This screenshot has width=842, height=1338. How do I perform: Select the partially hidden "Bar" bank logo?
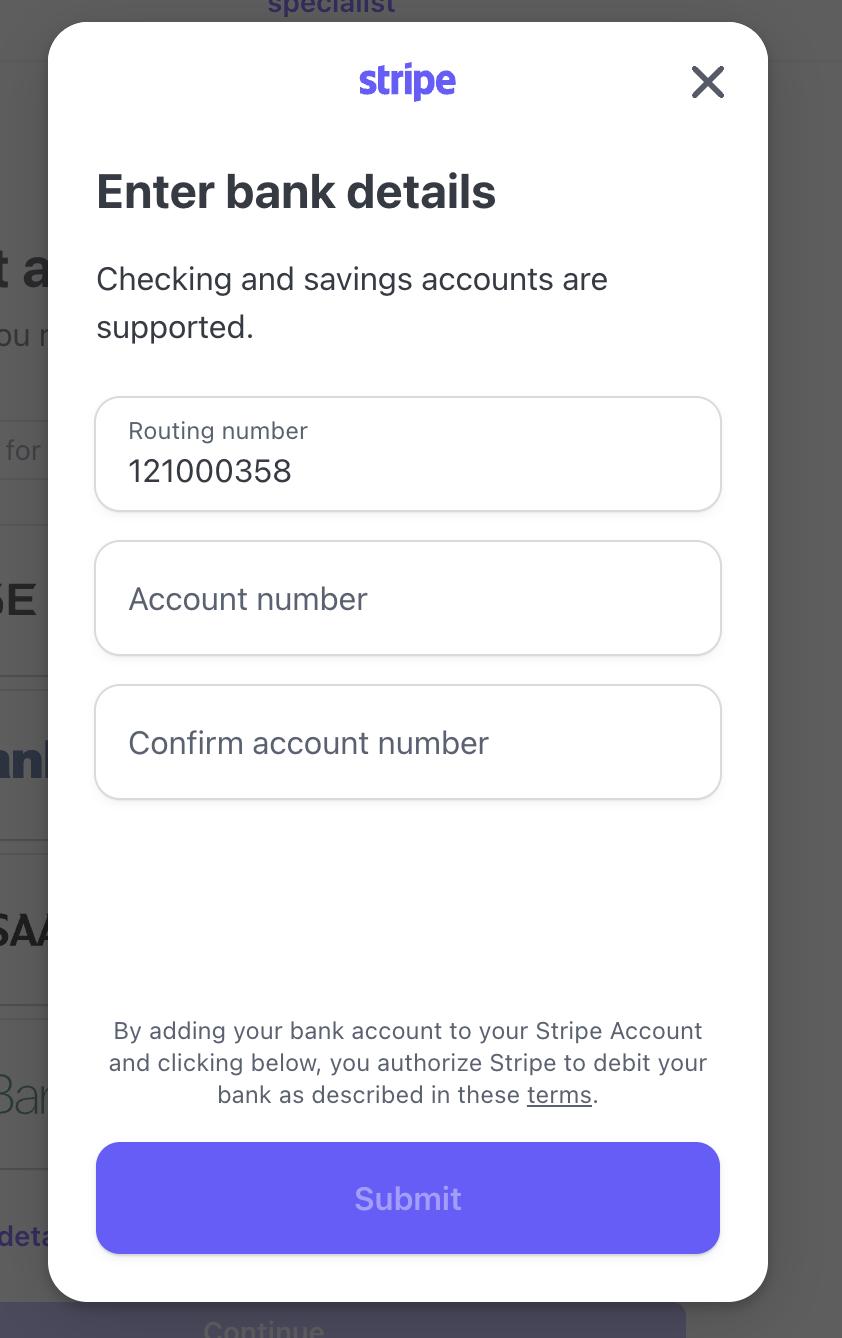24,1095
